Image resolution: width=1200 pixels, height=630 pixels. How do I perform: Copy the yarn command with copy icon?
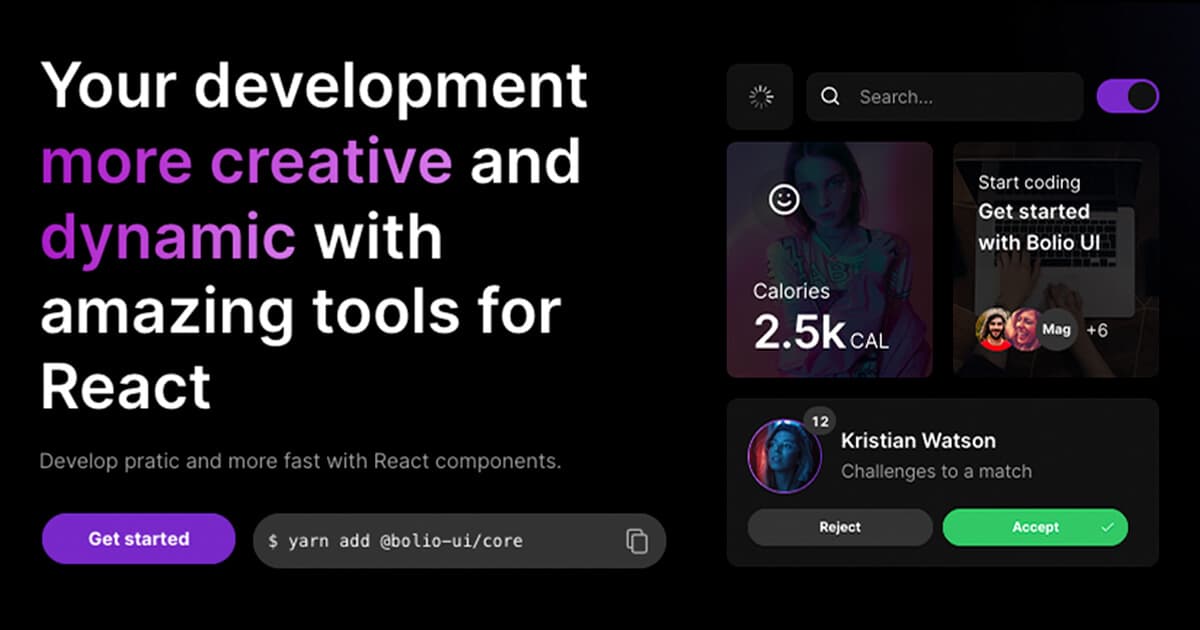637,541
